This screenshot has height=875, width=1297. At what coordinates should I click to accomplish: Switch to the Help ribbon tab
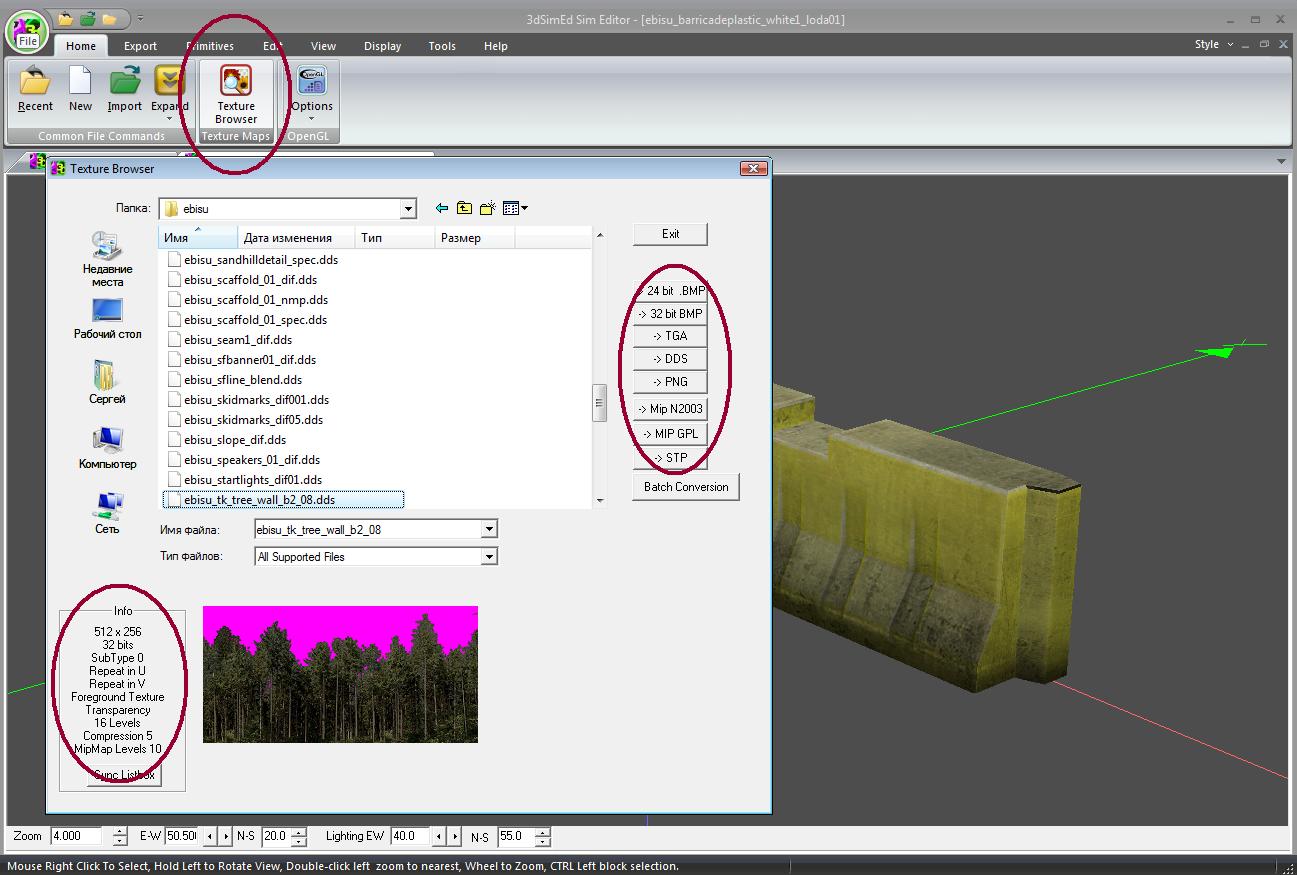[x=495, y=46]
